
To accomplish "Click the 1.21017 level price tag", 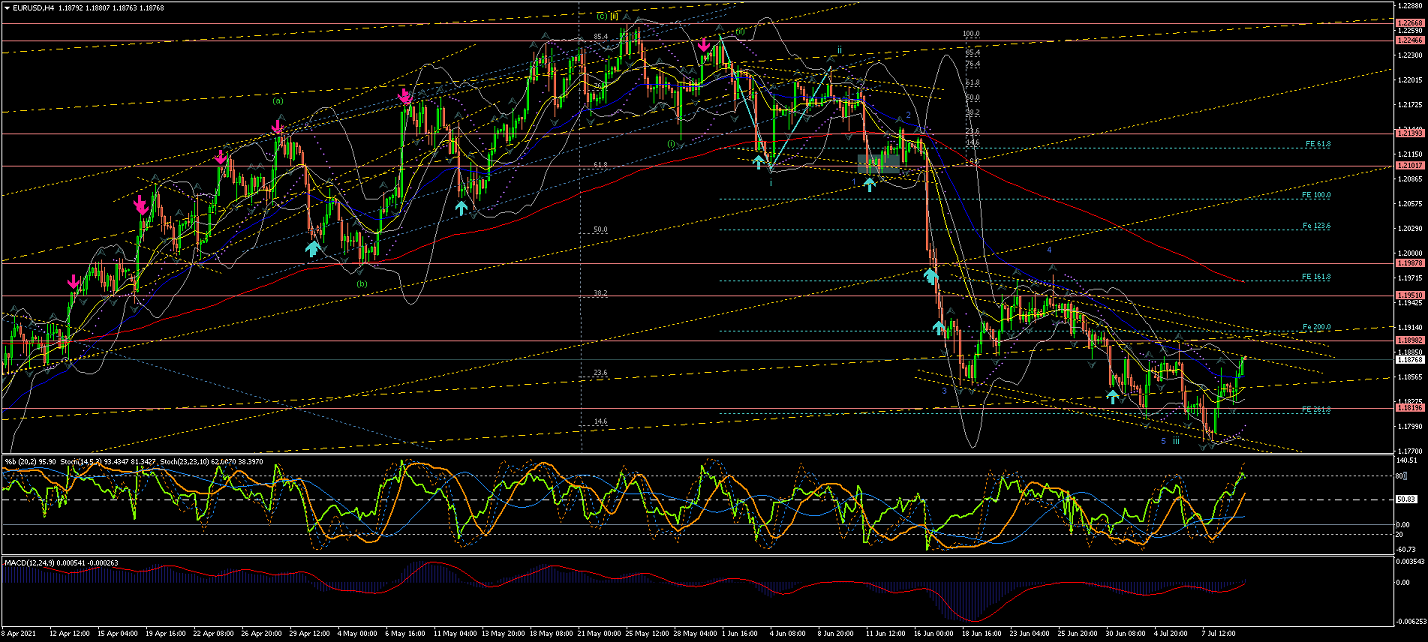I will [1409, 166].
